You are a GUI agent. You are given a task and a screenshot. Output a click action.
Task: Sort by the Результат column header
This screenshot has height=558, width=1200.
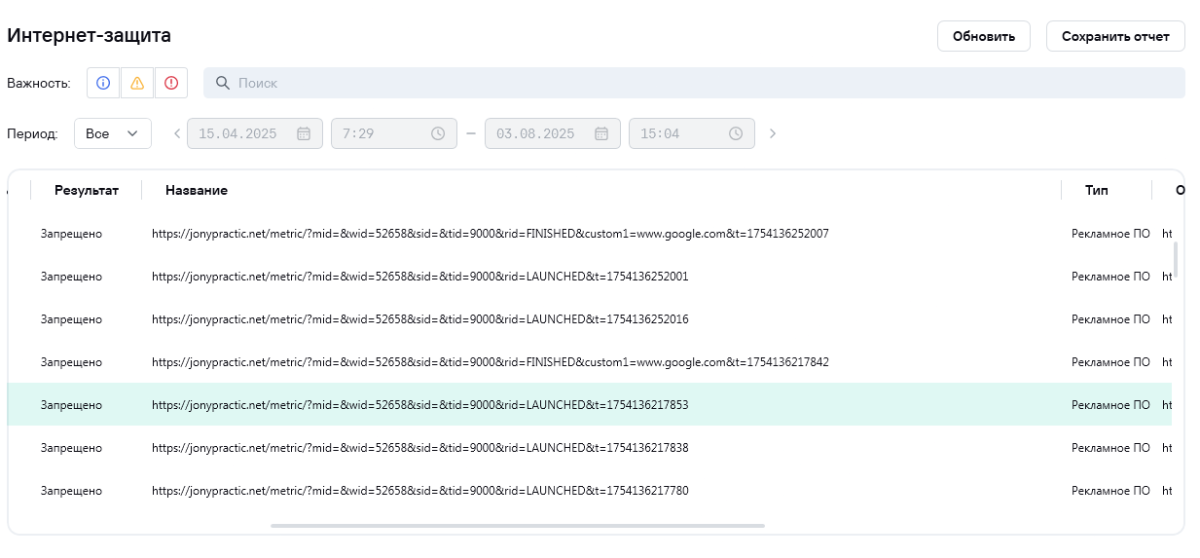[x=86, y=190]
